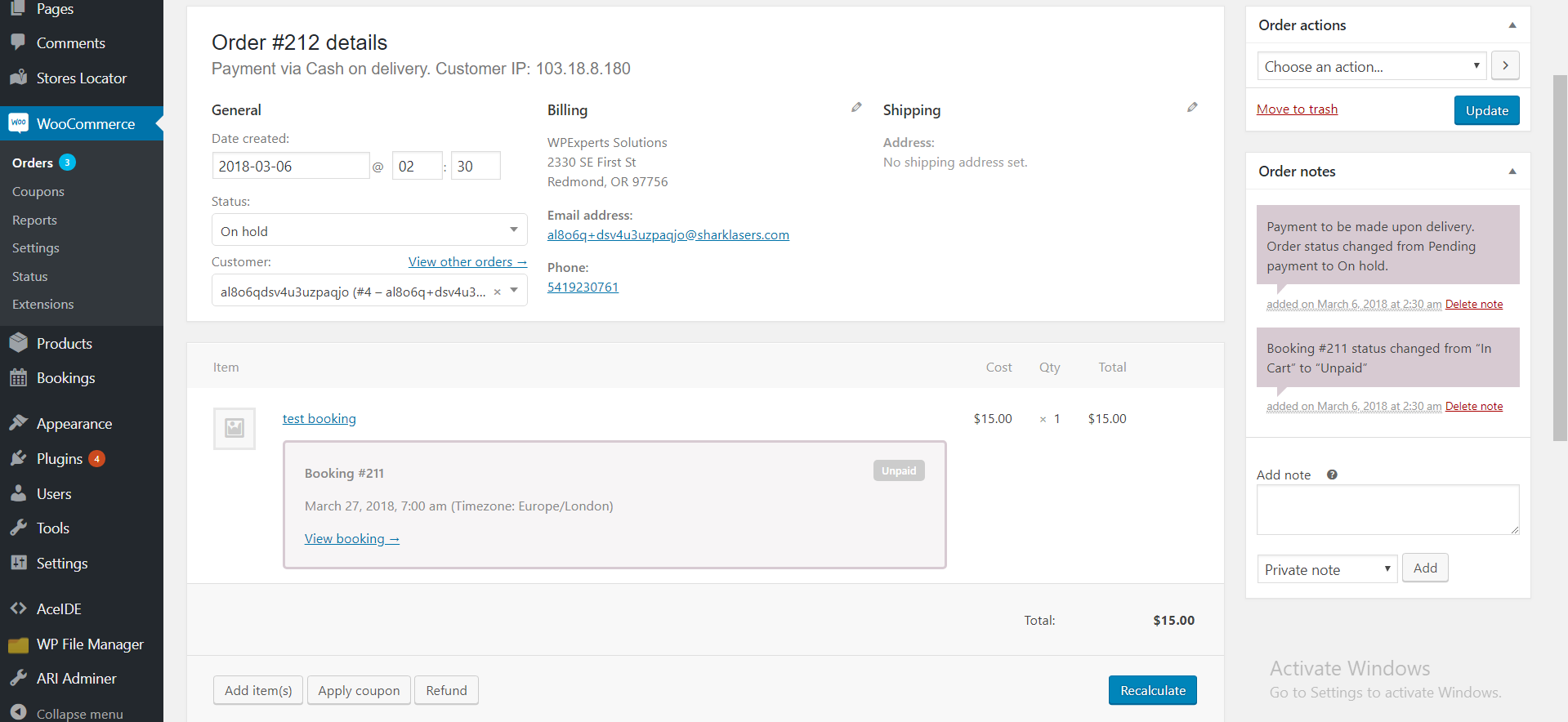The height and width of the screenshot is (722, 1568).
Task: Follow the View other orders link
Action: click(467, 262)
